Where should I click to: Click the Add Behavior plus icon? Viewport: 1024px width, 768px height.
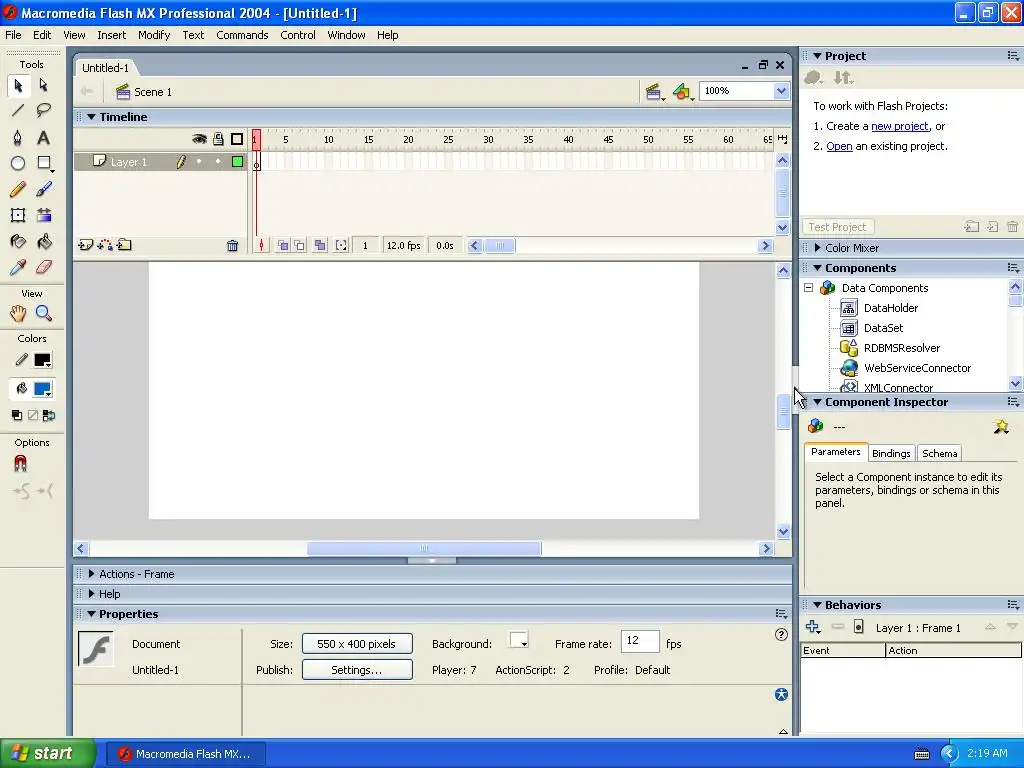[812, 627]
